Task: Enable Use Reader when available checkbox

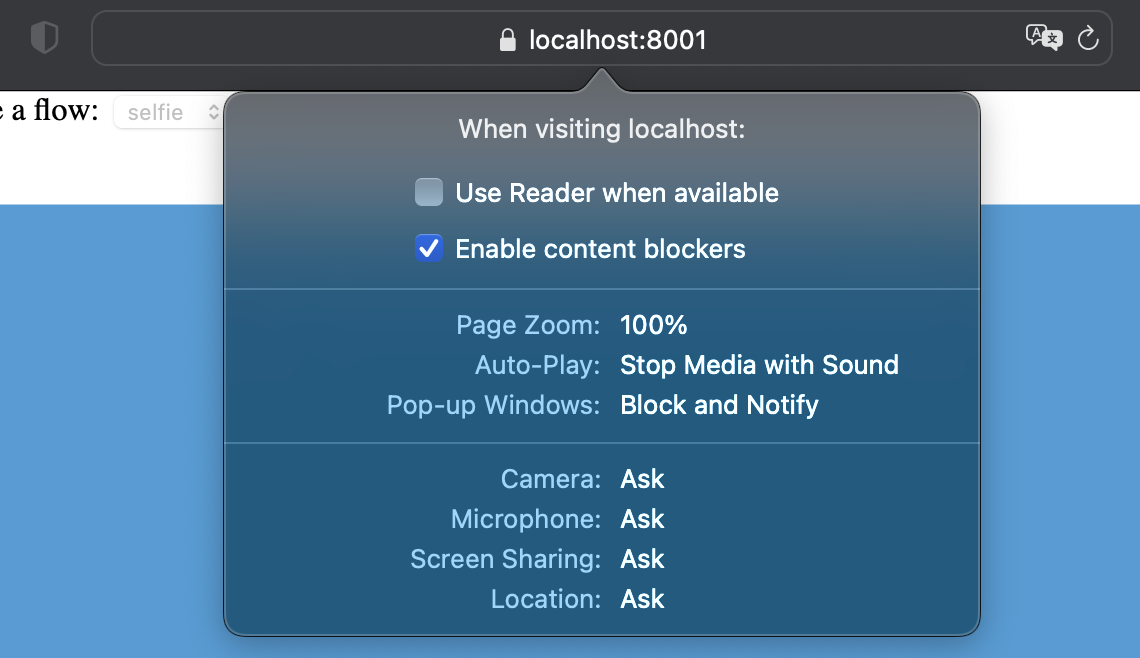Action: point(429,193)
